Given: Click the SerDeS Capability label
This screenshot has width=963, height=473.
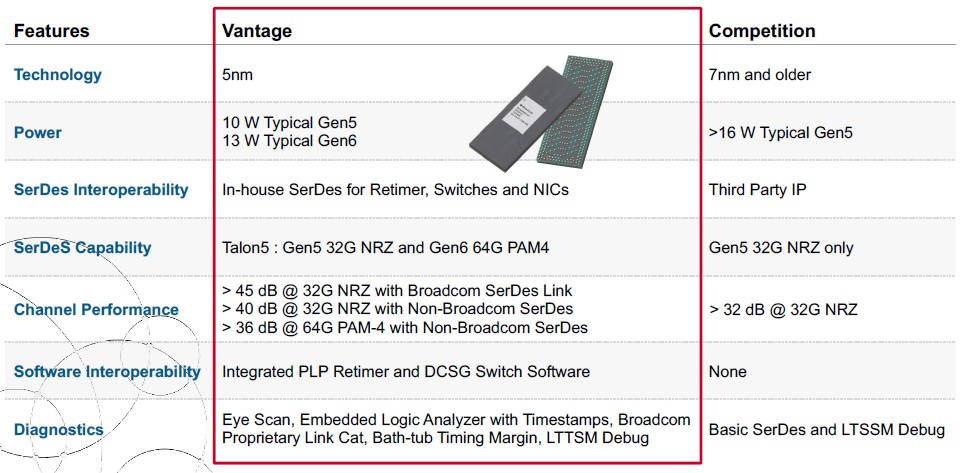Looking at the screenshot, I should [82, 248].
